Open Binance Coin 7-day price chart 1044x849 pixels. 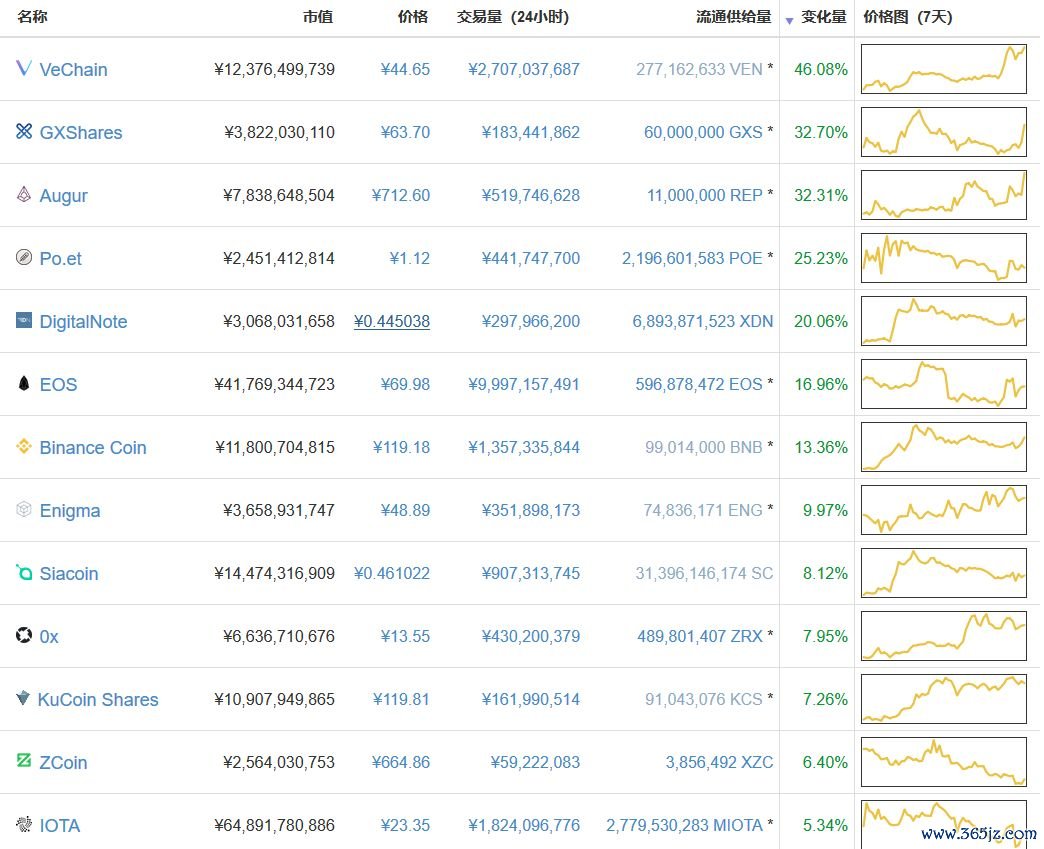pos(943,447)
